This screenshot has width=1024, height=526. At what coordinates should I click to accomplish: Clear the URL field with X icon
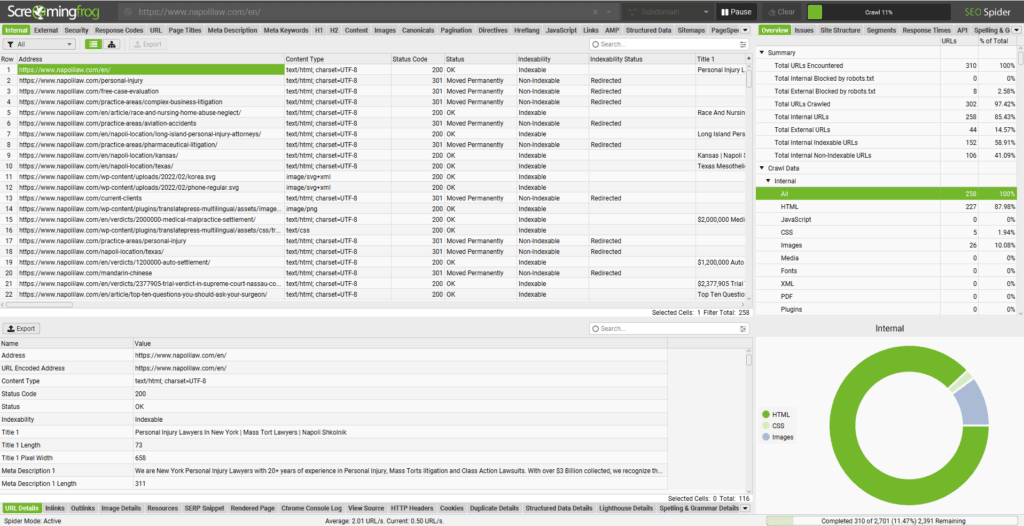[594, 12]
